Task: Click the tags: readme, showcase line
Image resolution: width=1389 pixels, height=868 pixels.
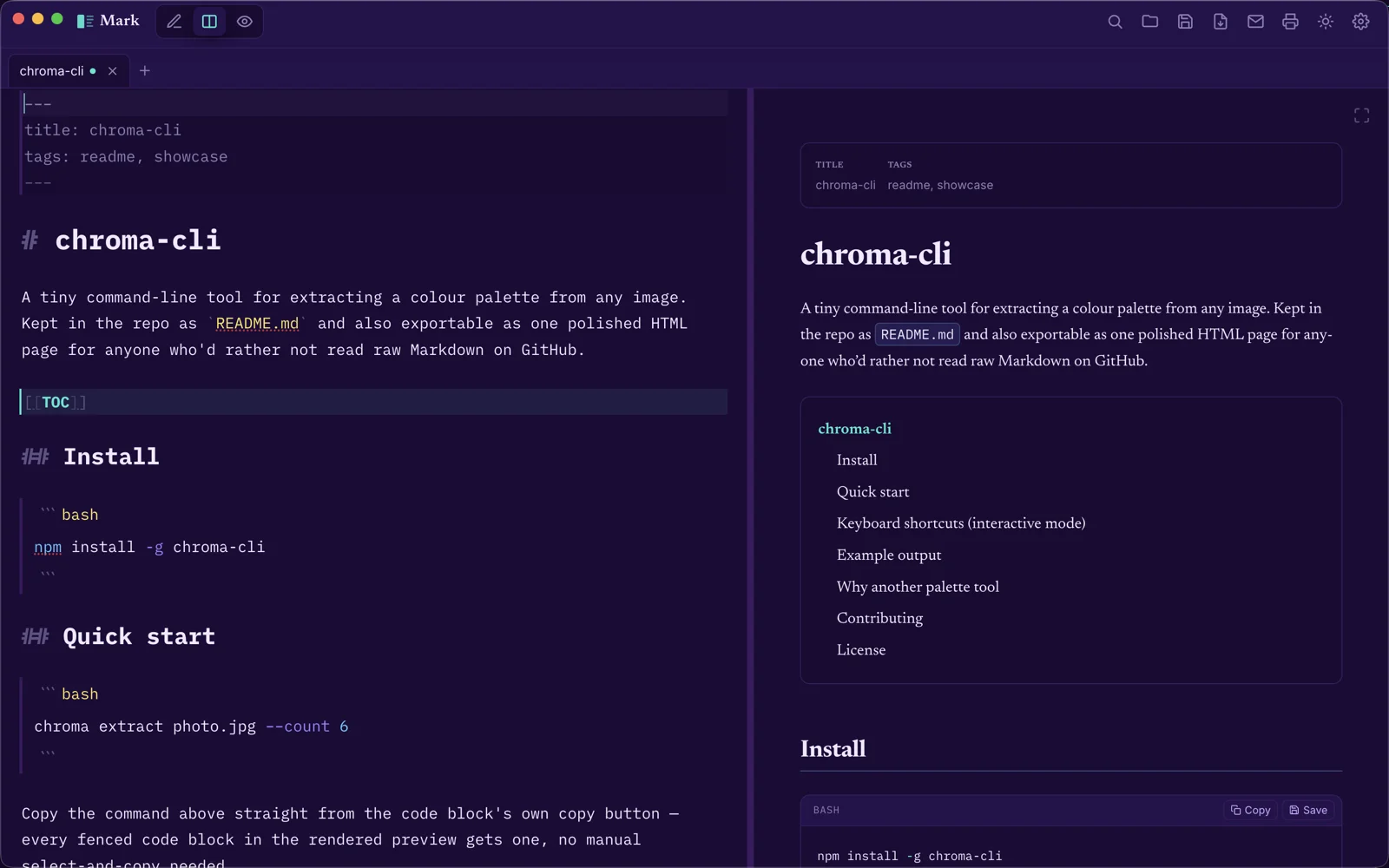Action: point(126,157)
